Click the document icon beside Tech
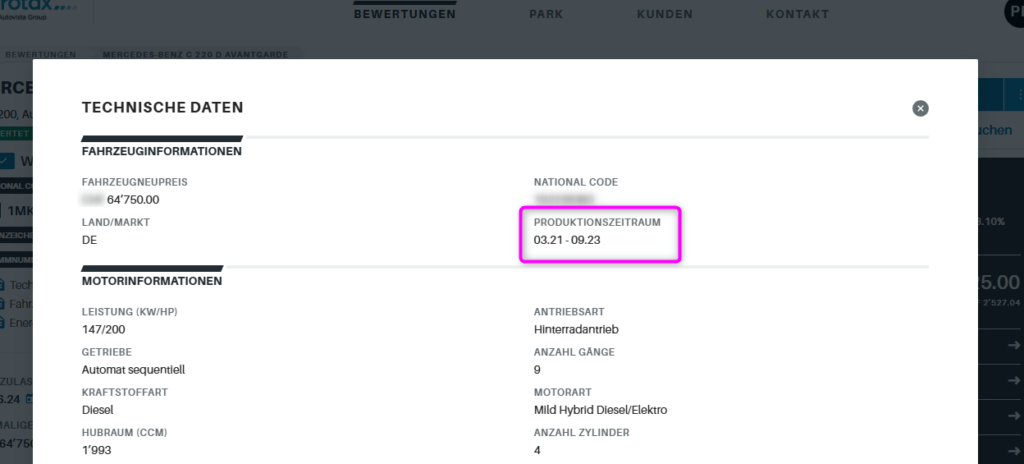The width and height of the screenshot is (1024, 464). 3,286
